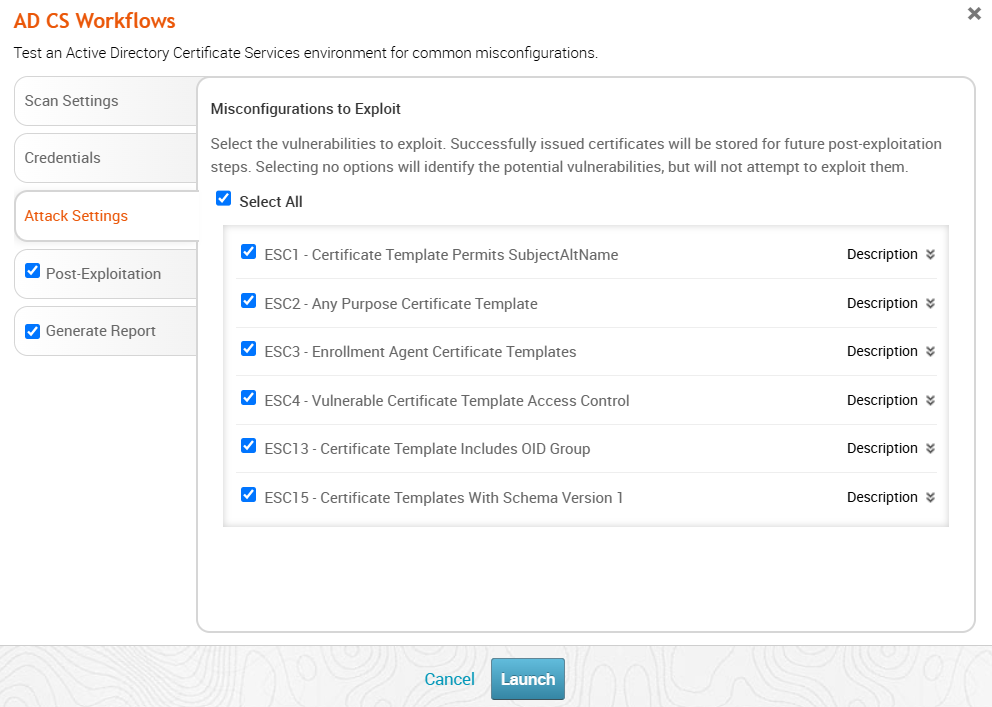Uncheck the Generate Report checkbox
This screenshot has width=992, height=707.
pos(32,331)
